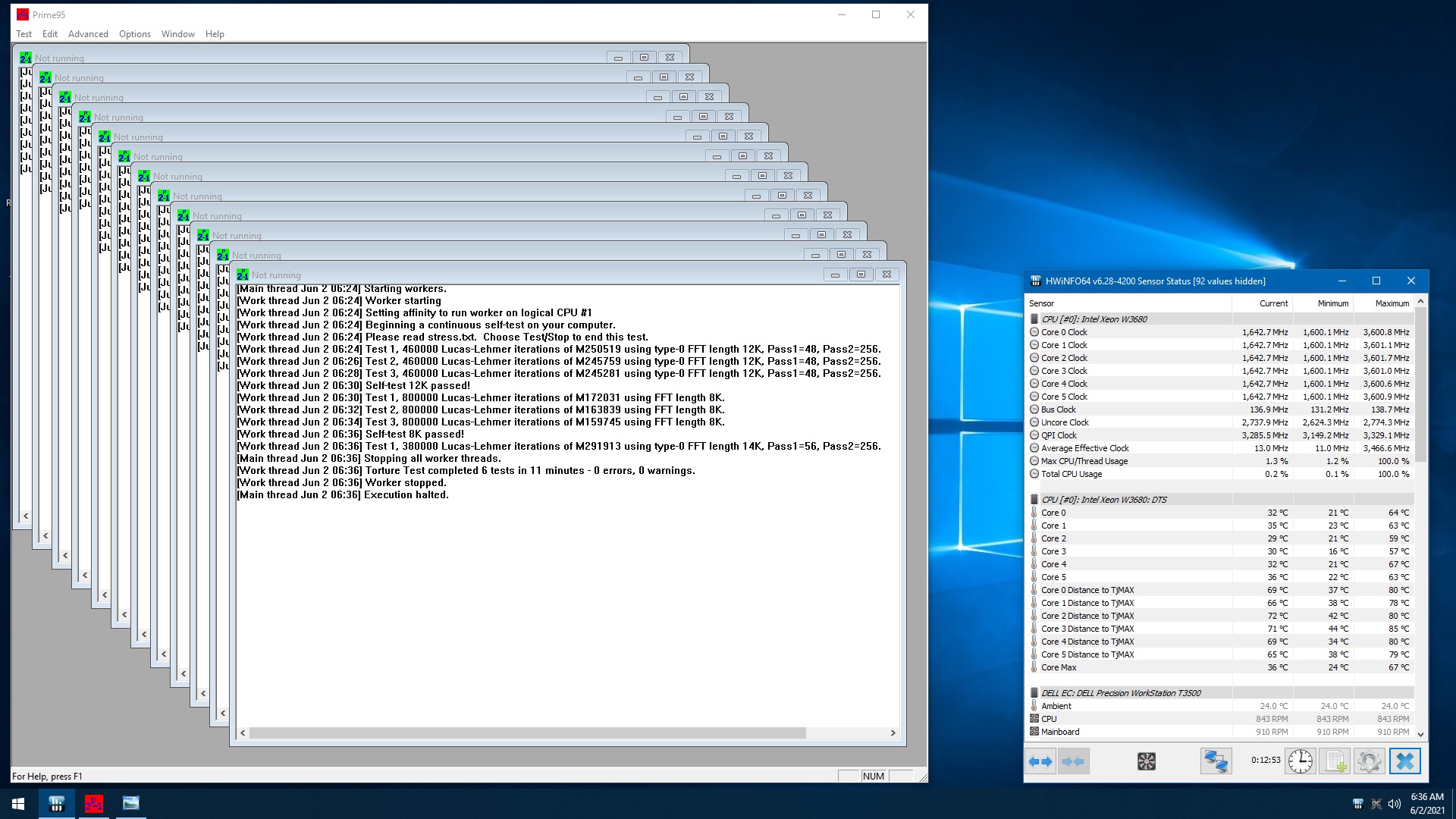Click the Ambient thermometer icon
The height and width of the screenshot is (819, 1456).
pos(1034,706)
